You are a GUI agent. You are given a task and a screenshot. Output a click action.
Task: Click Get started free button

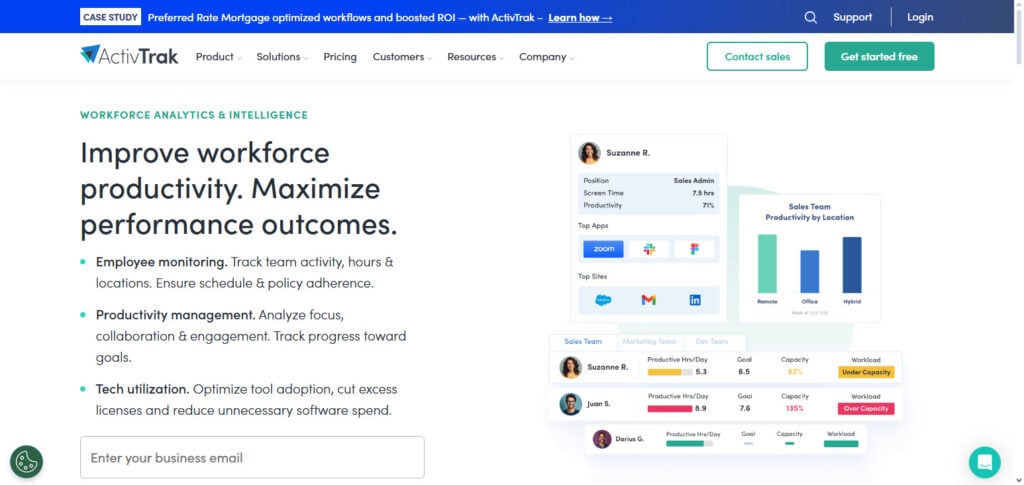pyautogui.click(x=879, y=57)
